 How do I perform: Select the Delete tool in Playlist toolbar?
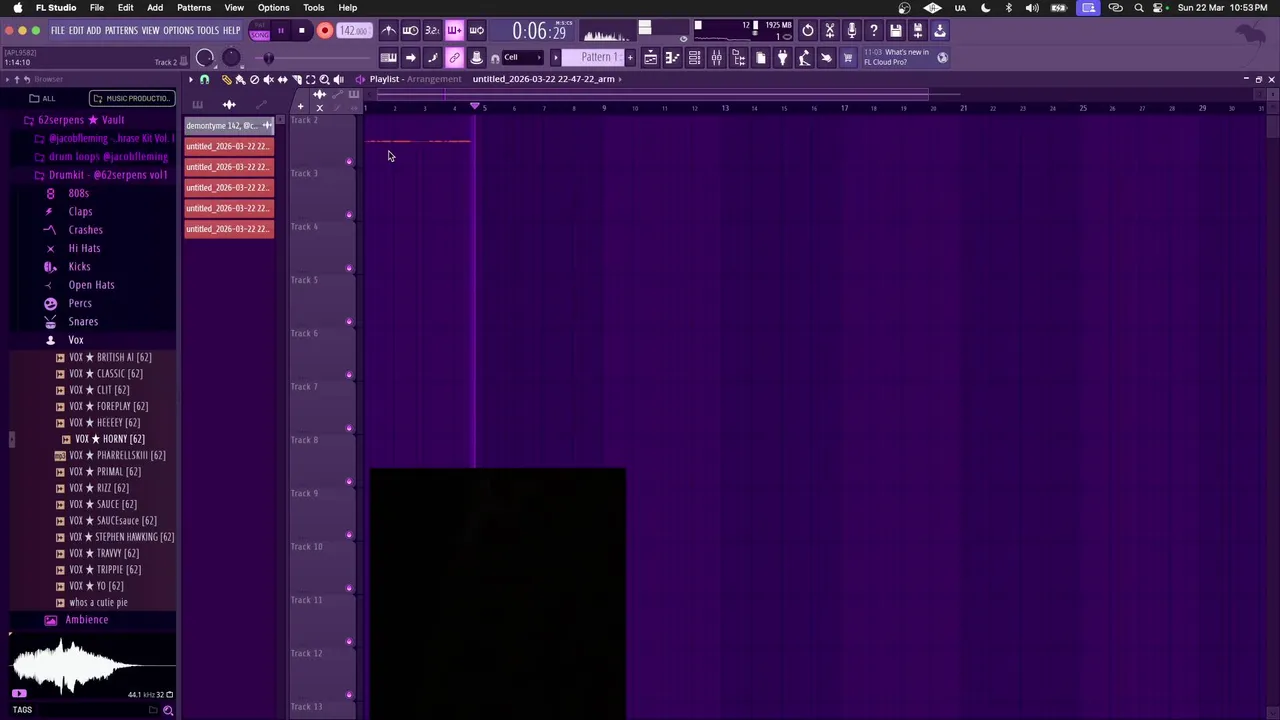(254, 80)
